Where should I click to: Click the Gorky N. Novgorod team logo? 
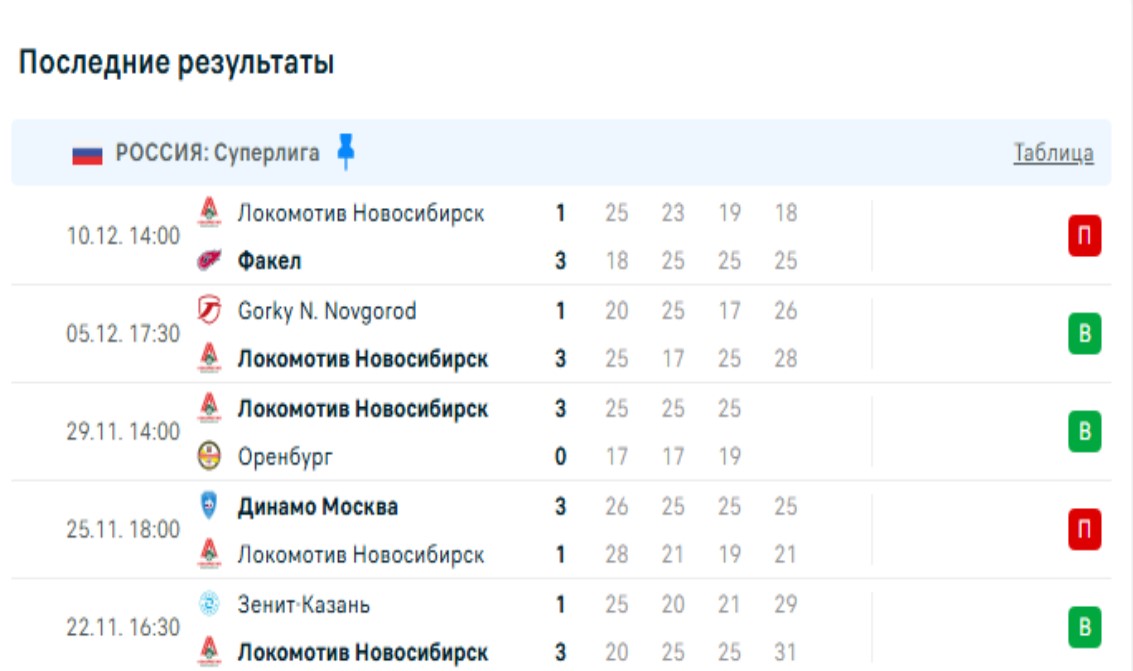point(210,311)
